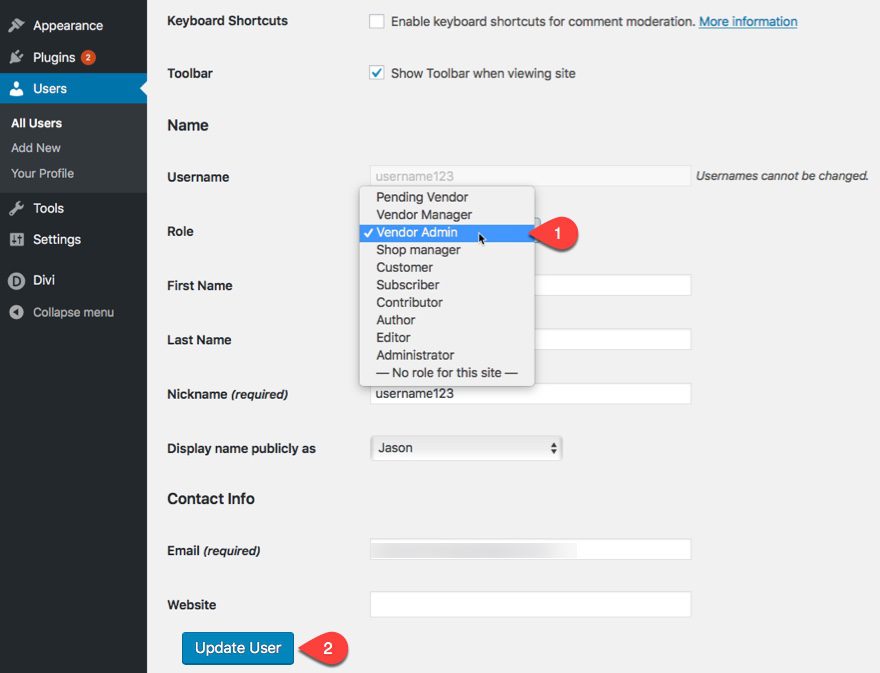The height and width of the screenshot is (673, 880).
Task: Enable keyboard shortcuts for comment moderation checkbox
Action: [377, 21]
